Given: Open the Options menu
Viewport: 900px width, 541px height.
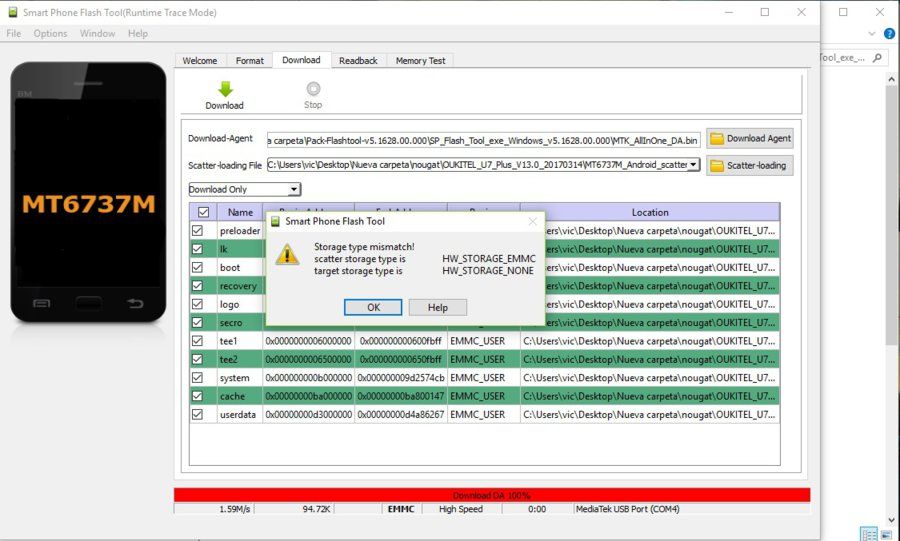Looking at the screenshot, I should coord(51,33).
